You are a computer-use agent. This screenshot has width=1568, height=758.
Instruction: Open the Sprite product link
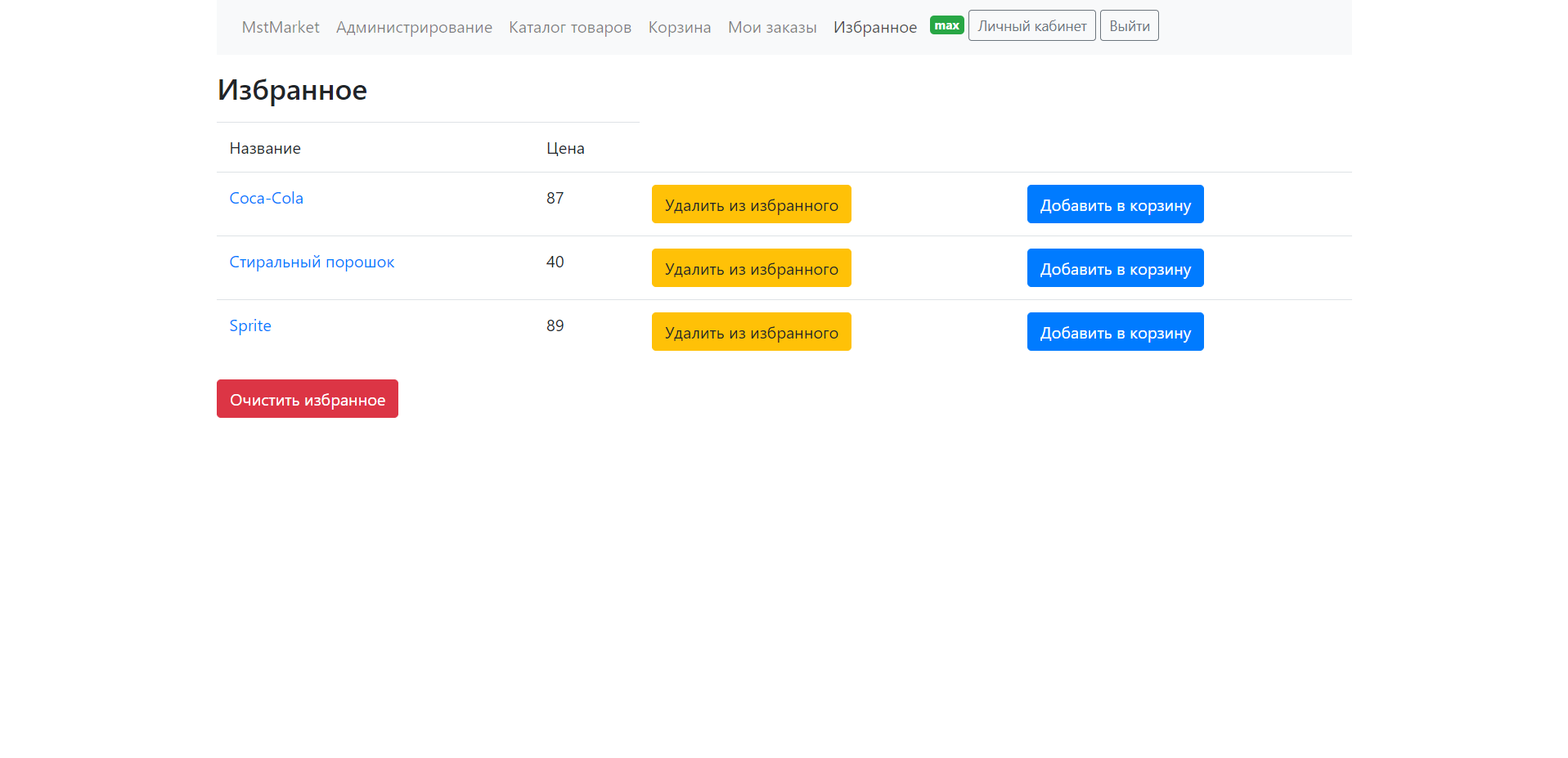tap(250, 325)
